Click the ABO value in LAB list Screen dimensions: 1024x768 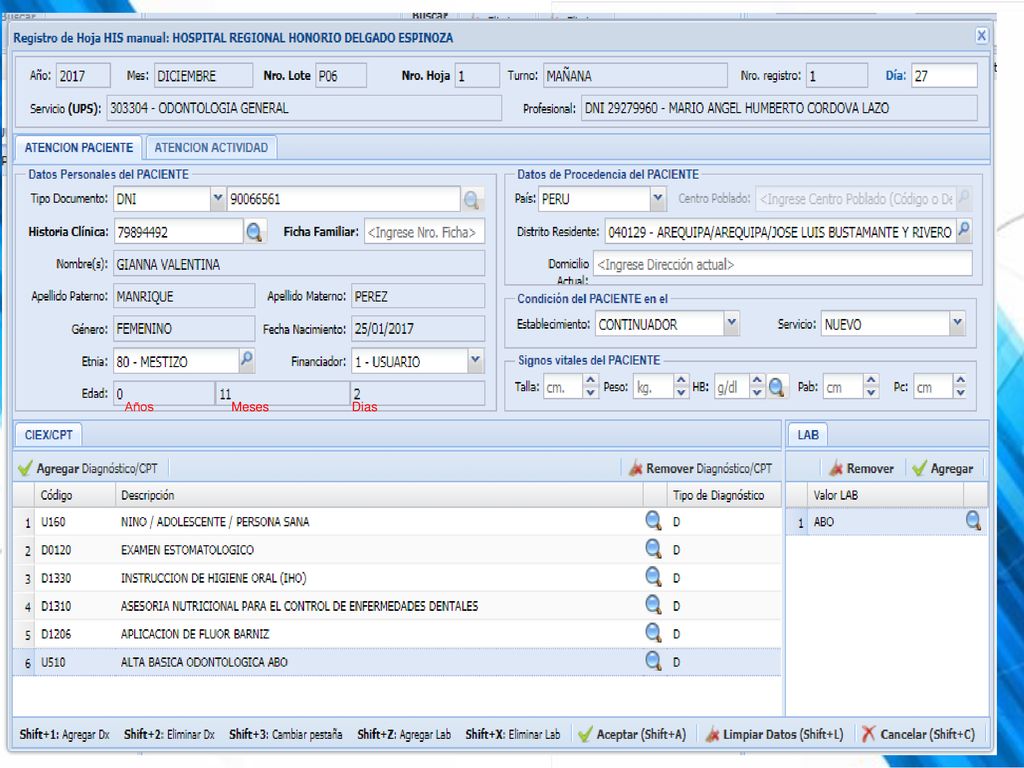click(824, 522)
